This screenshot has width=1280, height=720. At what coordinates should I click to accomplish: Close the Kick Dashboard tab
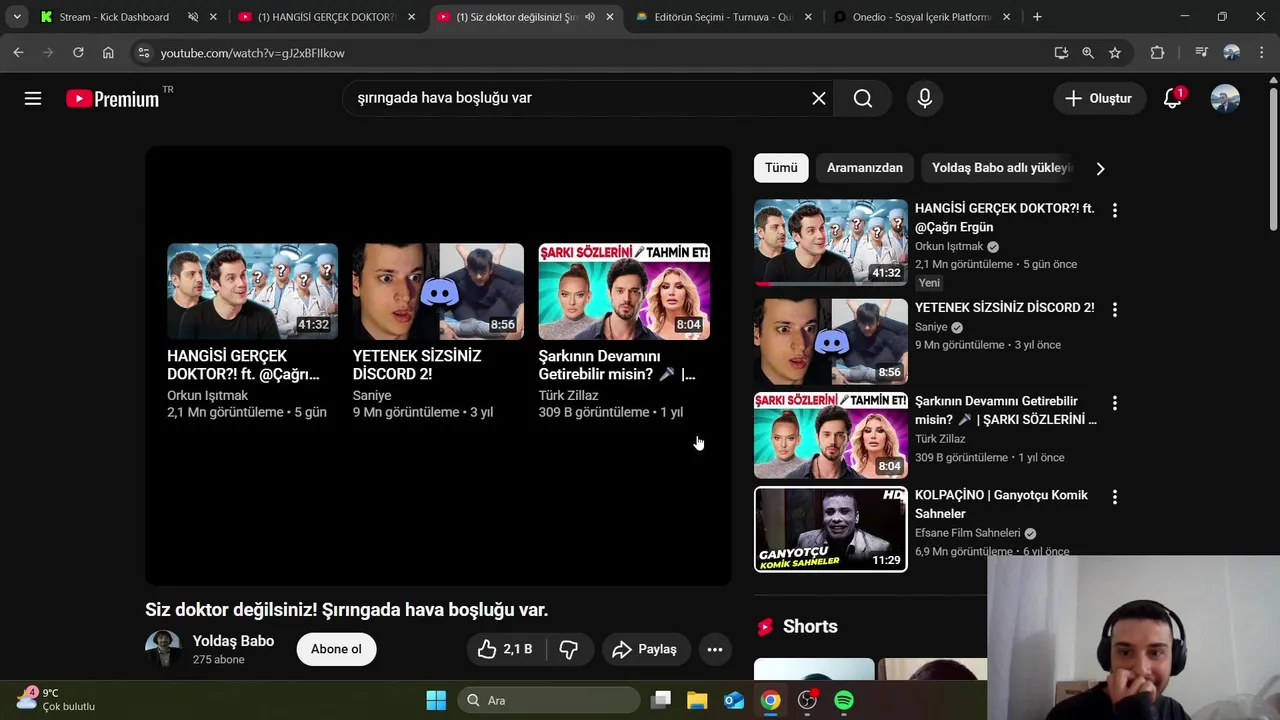tap(212, 17)
